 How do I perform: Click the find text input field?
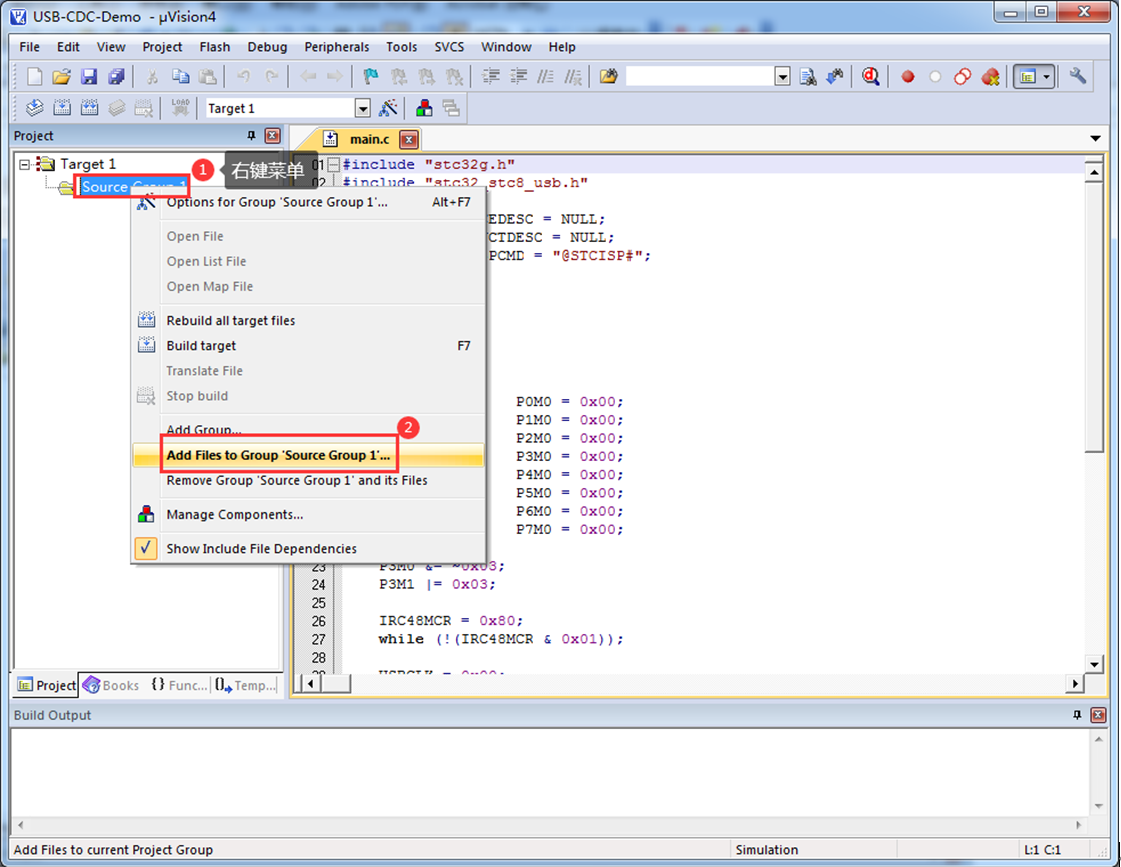[700, 76]
